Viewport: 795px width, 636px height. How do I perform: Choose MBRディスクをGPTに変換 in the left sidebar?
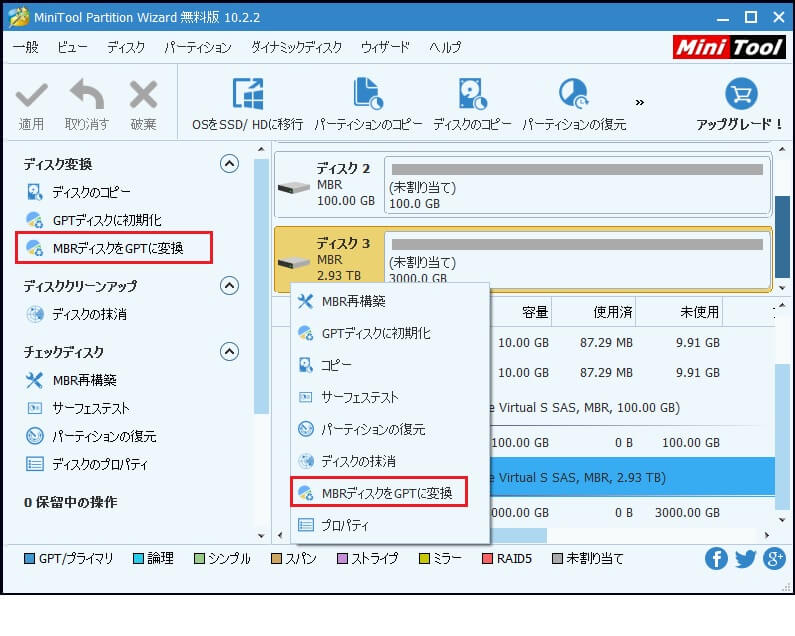coord(114,248)
